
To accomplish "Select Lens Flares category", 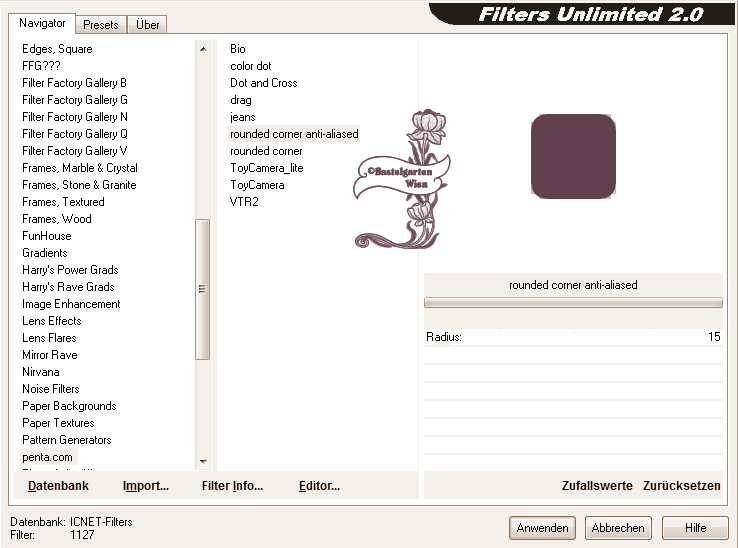I will click(49, 338).
